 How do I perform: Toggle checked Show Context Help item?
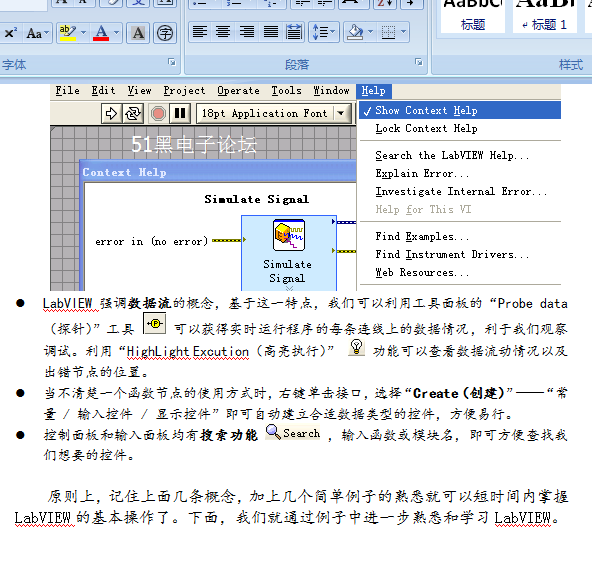click(x=459, y=110)
